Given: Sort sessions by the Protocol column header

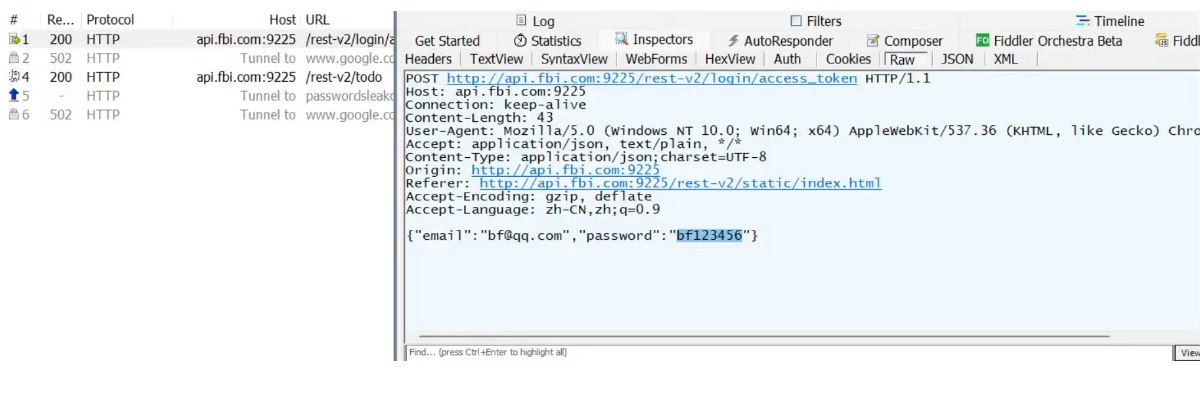Looking at the screenshot, I should (110, 20).
